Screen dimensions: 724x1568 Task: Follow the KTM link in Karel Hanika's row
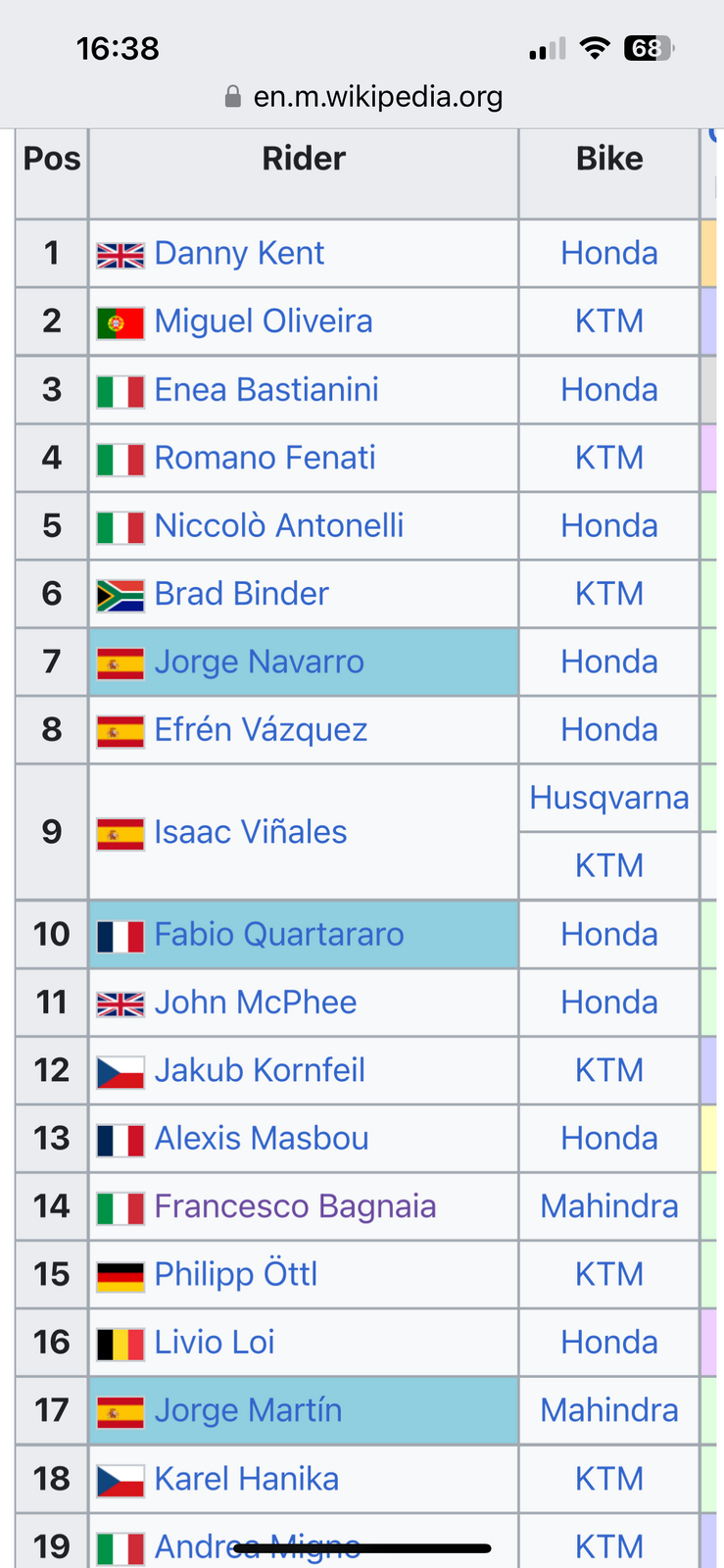609,1479
